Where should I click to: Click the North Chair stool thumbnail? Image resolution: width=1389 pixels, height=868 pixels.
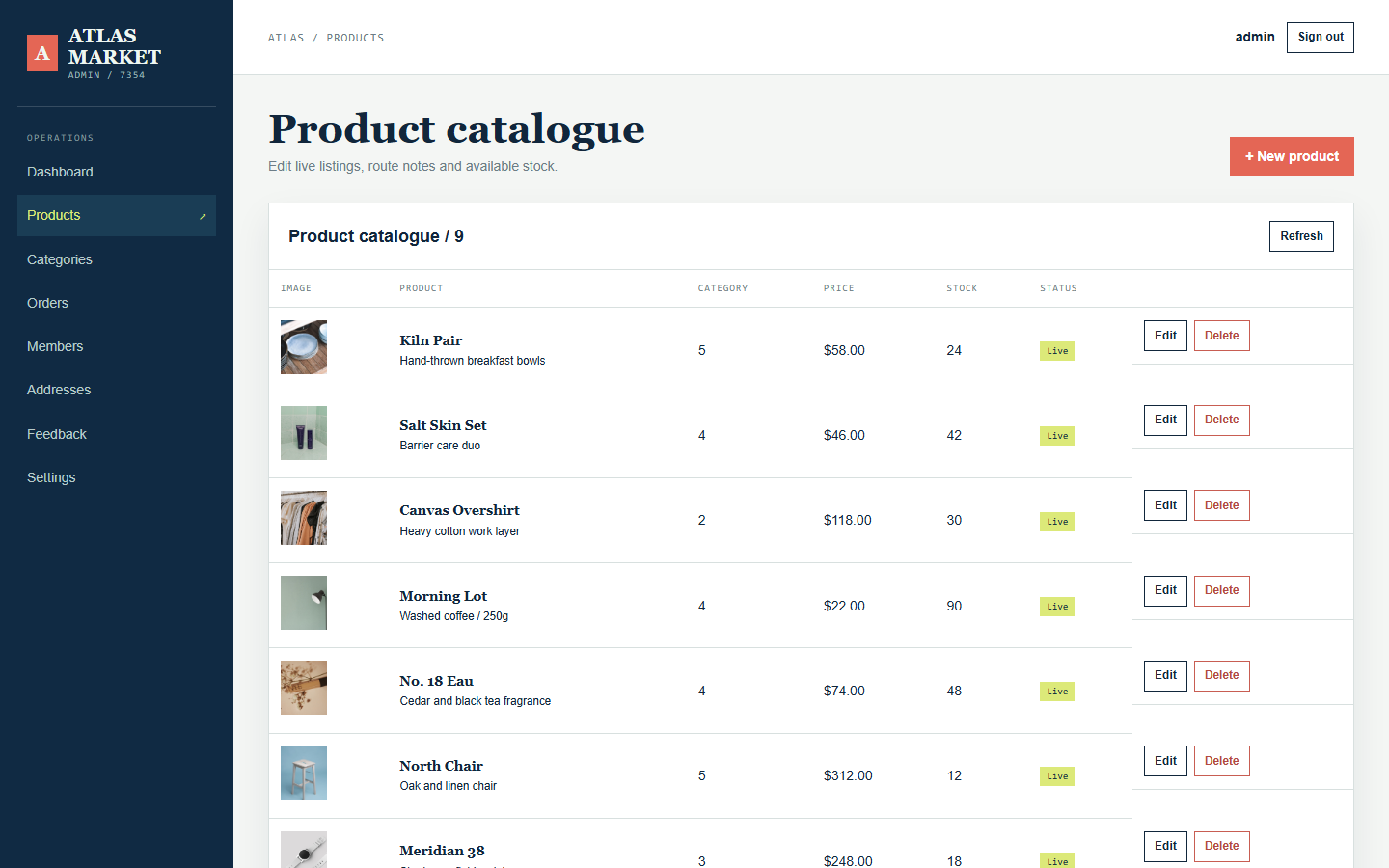click(x=304, y=773)
